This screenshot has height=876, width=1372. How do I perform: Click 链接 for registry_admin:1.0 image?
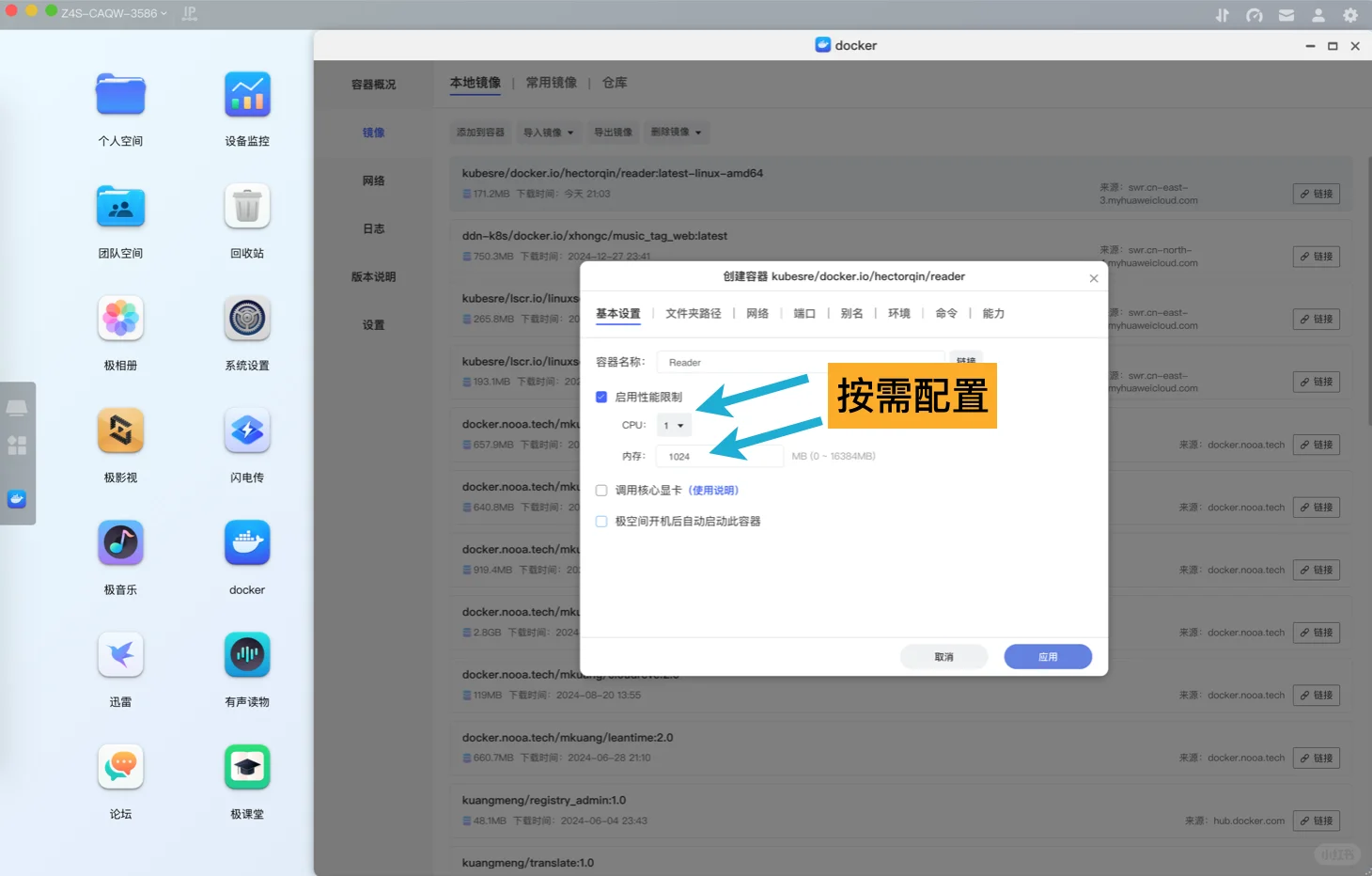1317,821
